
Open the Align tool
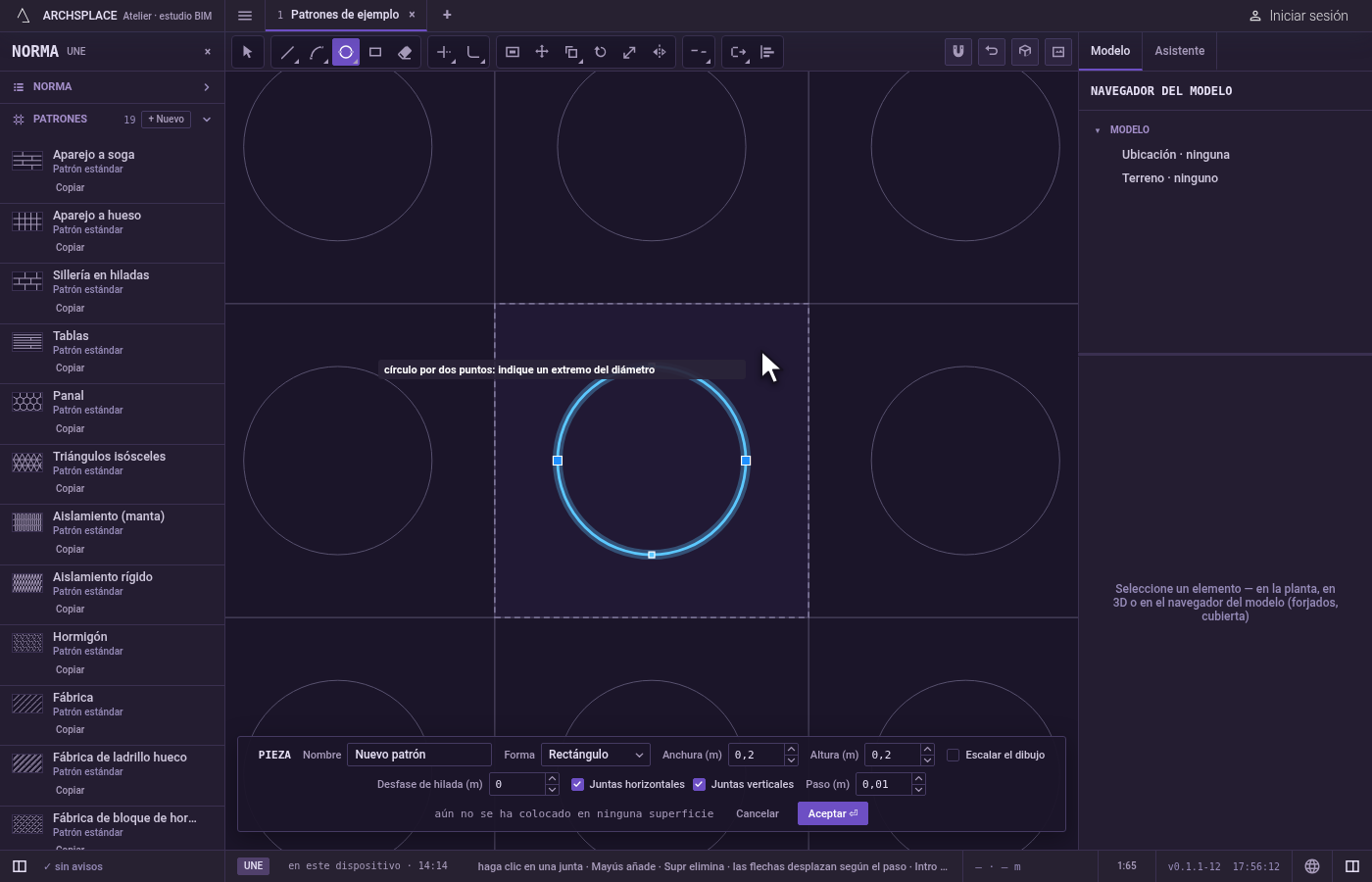click(767, 52)
